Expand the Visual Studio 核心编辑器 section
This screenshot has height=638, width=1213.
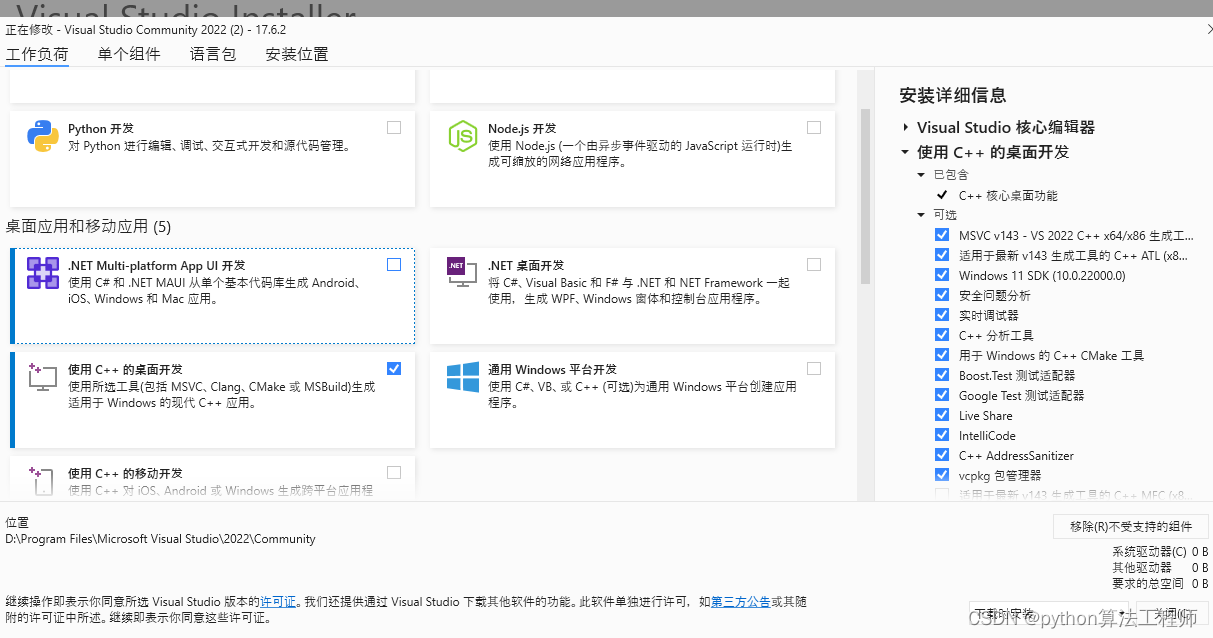click(905, 128)
